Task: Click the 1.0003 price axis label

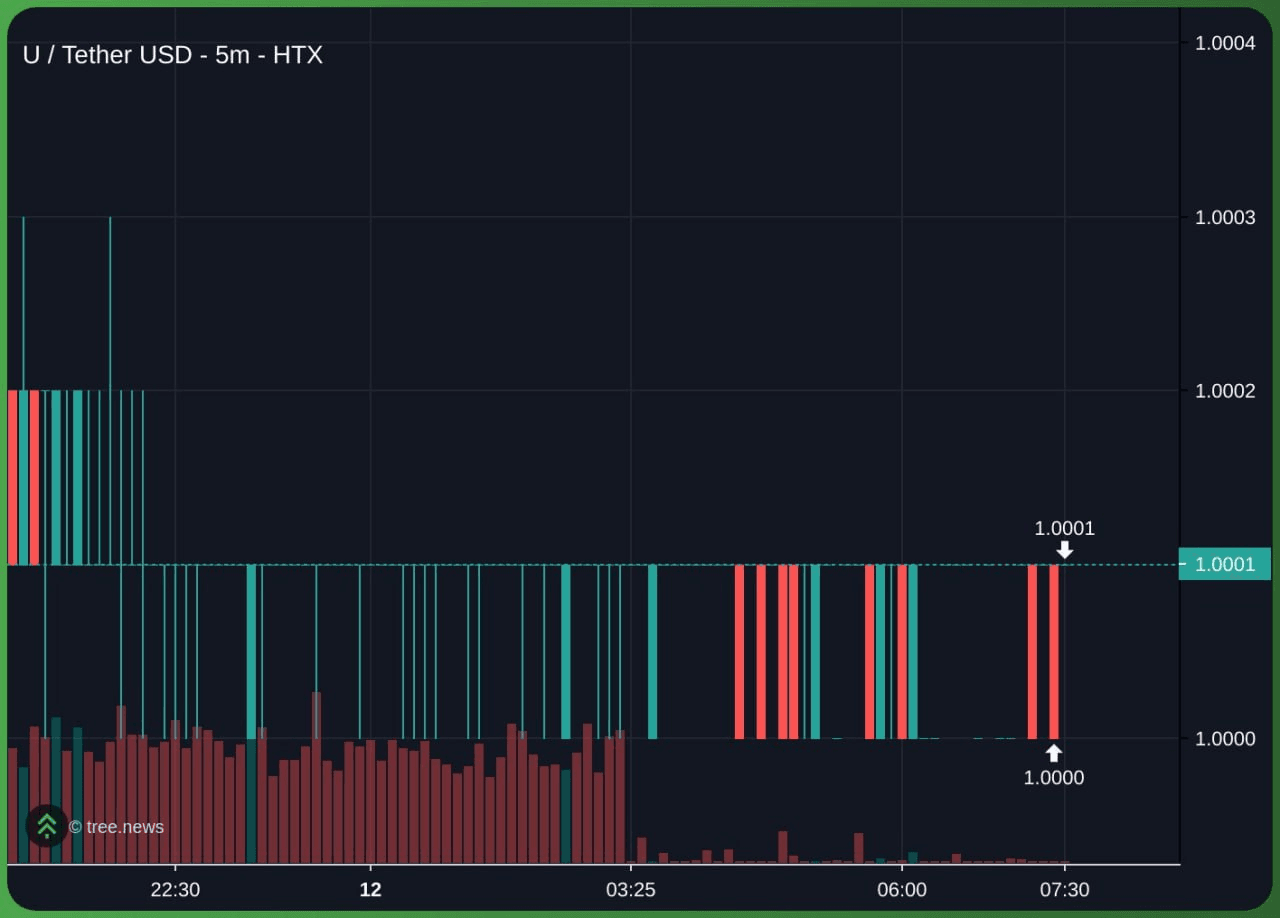Action: pos(1225,217)
